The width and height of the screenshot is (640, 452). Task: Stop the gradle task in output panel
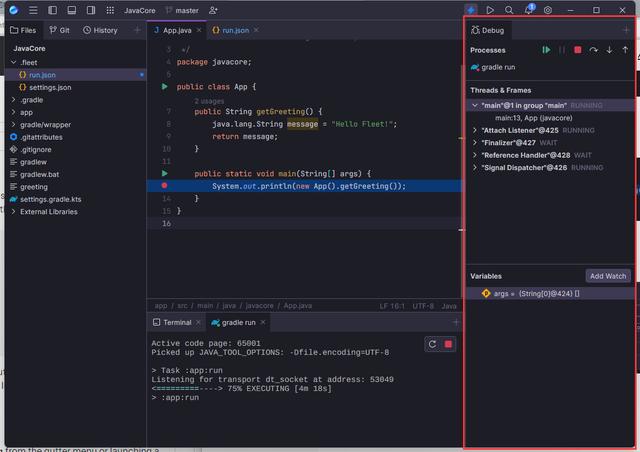tap(448, 345)
